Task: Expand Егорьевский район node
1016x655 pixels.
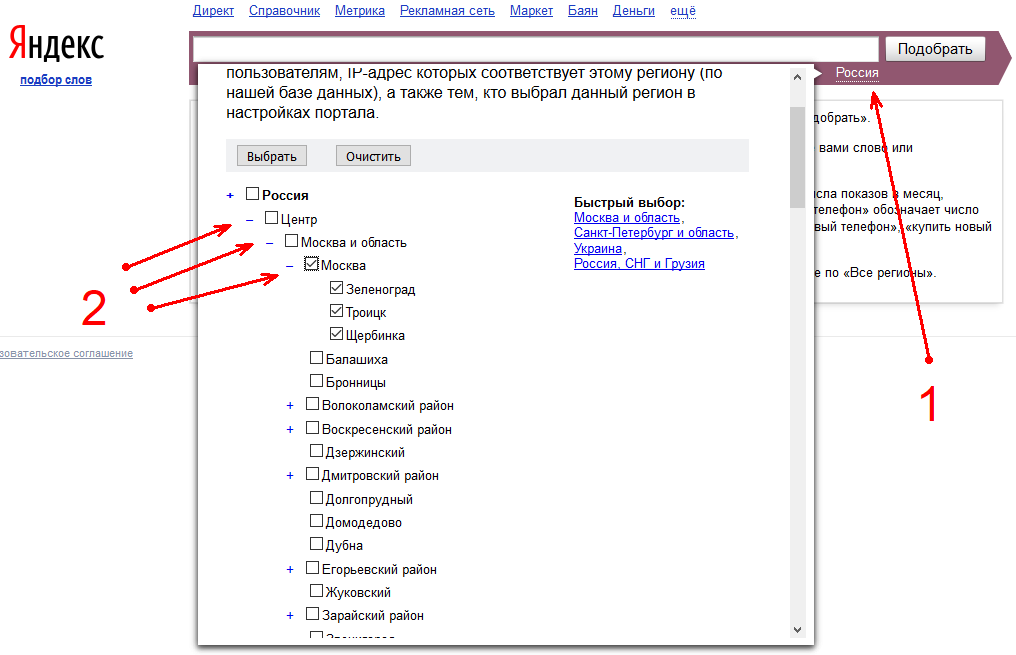Action: click(290, 569)
